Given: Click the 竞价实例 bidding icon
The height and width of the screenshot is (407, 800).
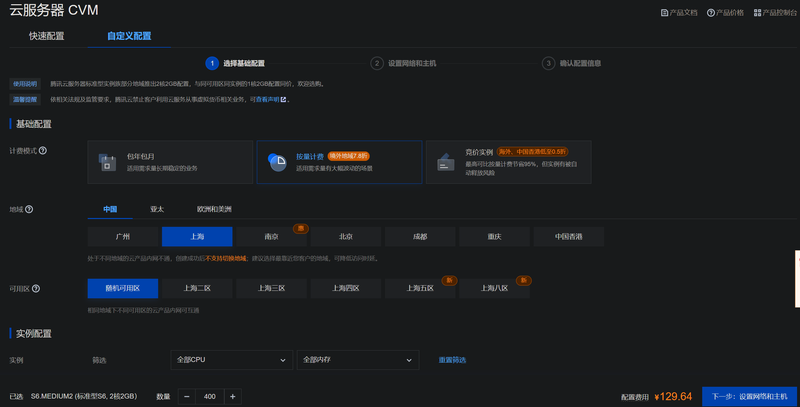Looking at the screenshot, I should tap(446, 162).
